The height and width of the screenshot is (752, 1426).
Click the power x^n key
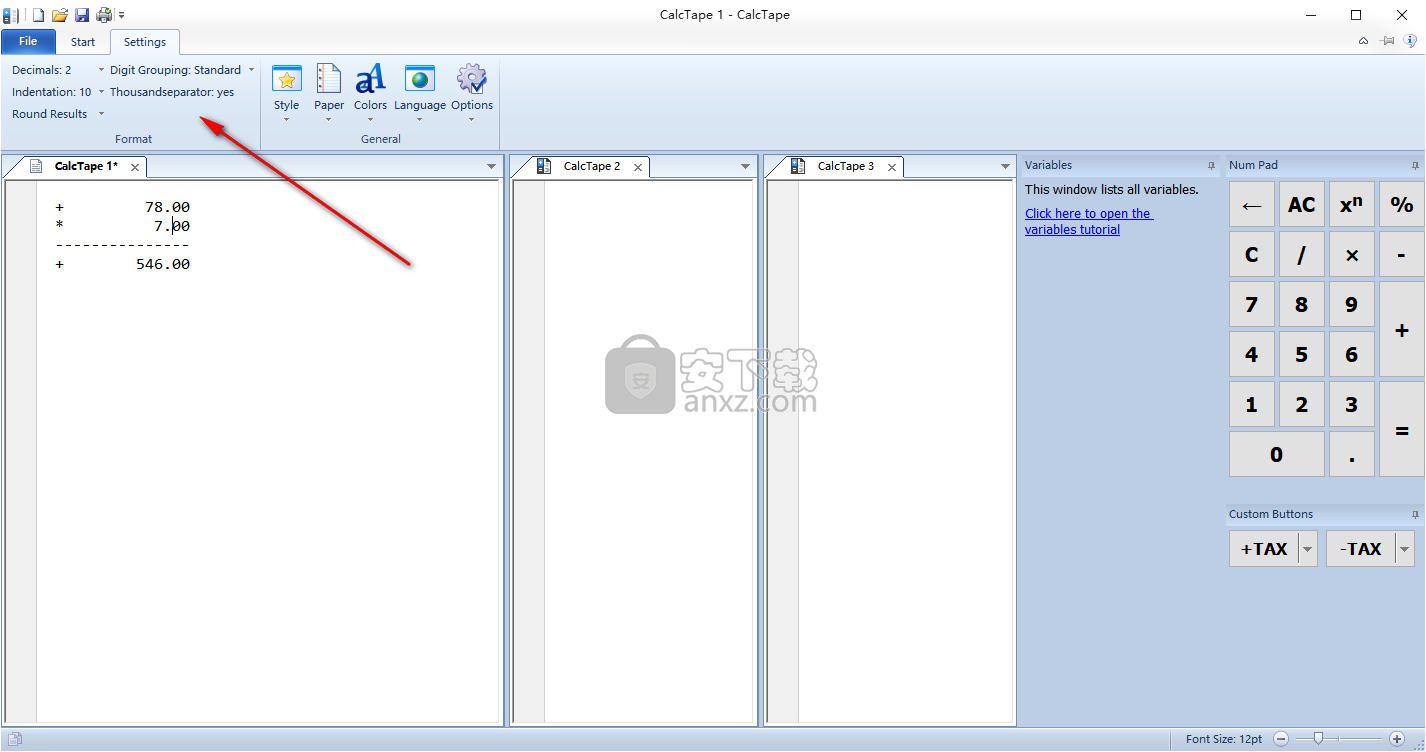[x=1352, y=204]
